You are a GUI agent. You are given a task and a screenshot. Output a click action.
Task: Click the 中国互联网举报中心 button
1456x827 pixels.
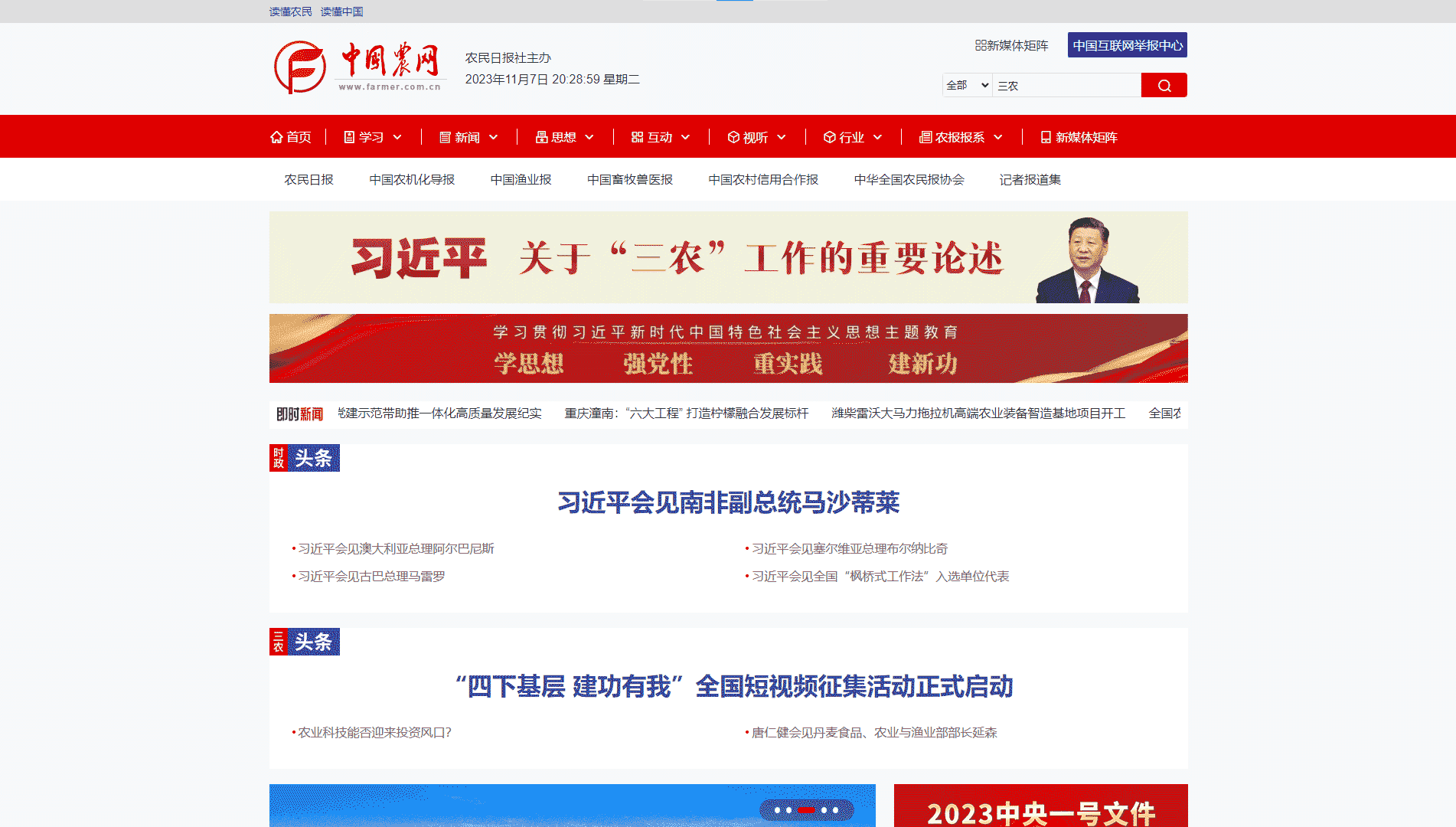click(x=1128, y=45)
